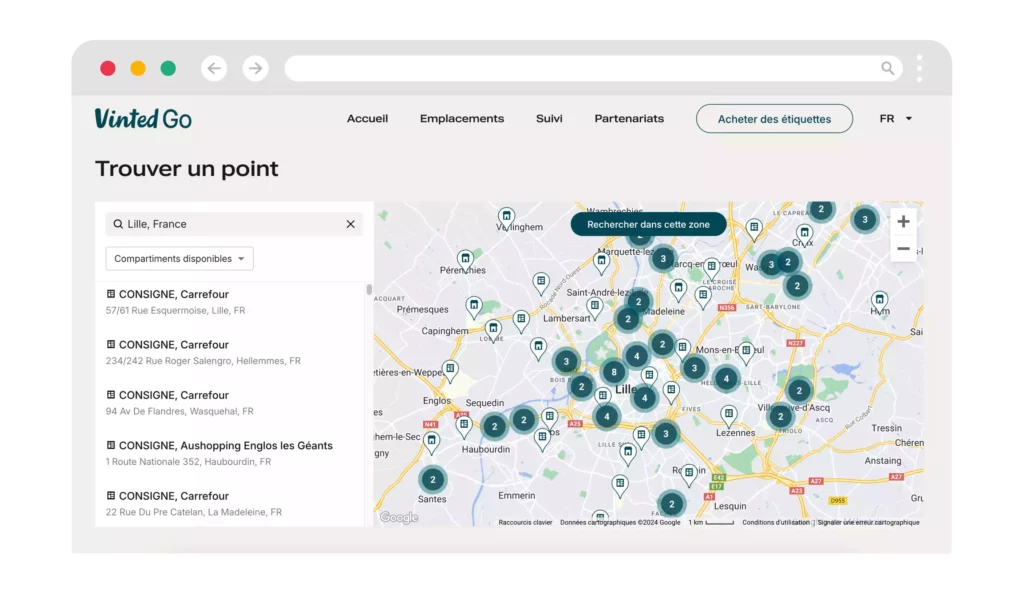This screenshot has width=1024, height=597.
Task: Click the map cluster marker labeled 8
Action: point(613,372)
